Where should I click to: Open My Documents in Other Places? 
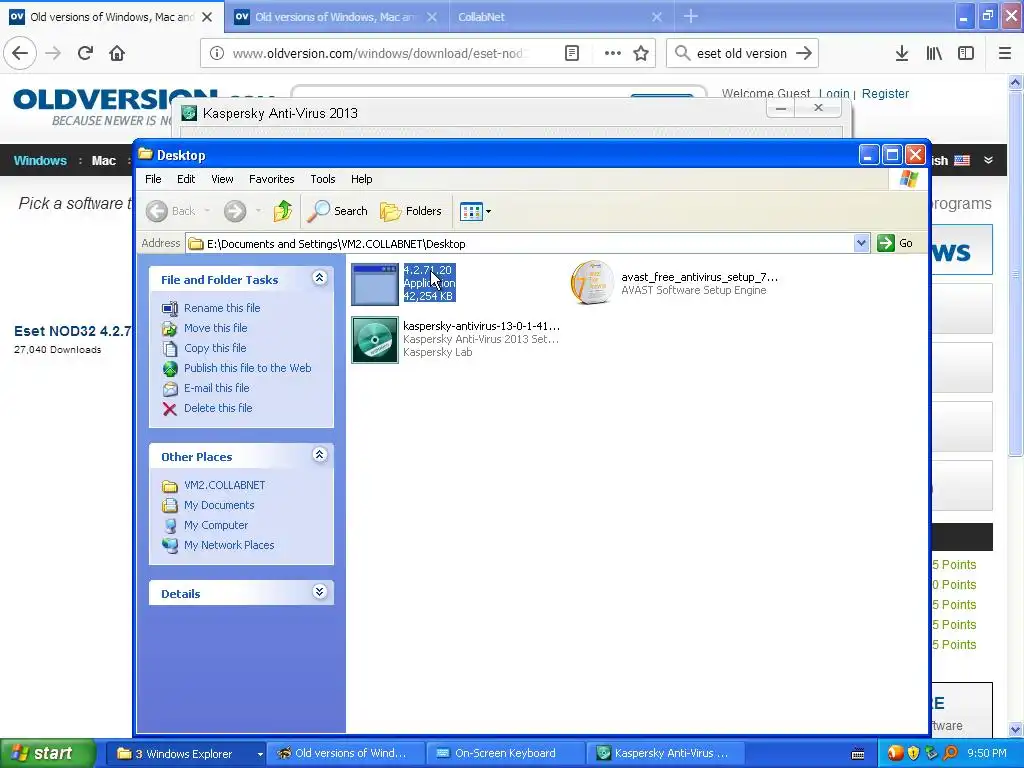[219, 505]
